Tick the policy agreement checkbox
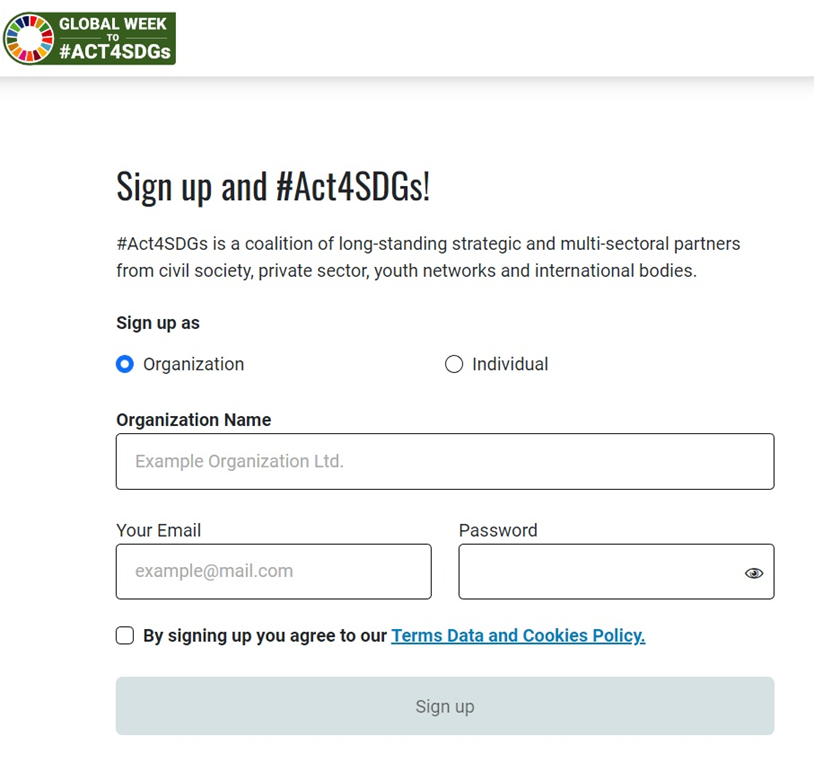The height and width of the screenshot is (763, 814). tap(125, 636)
